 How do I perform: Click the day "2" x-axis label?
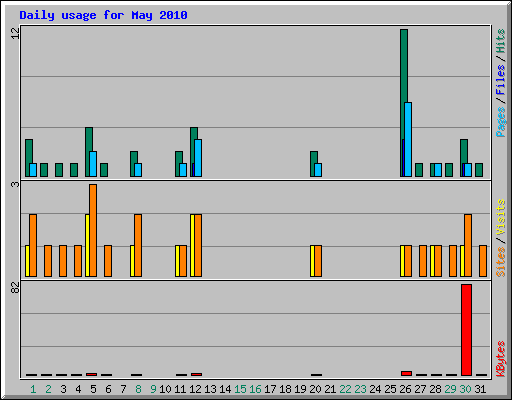(48, 389)
